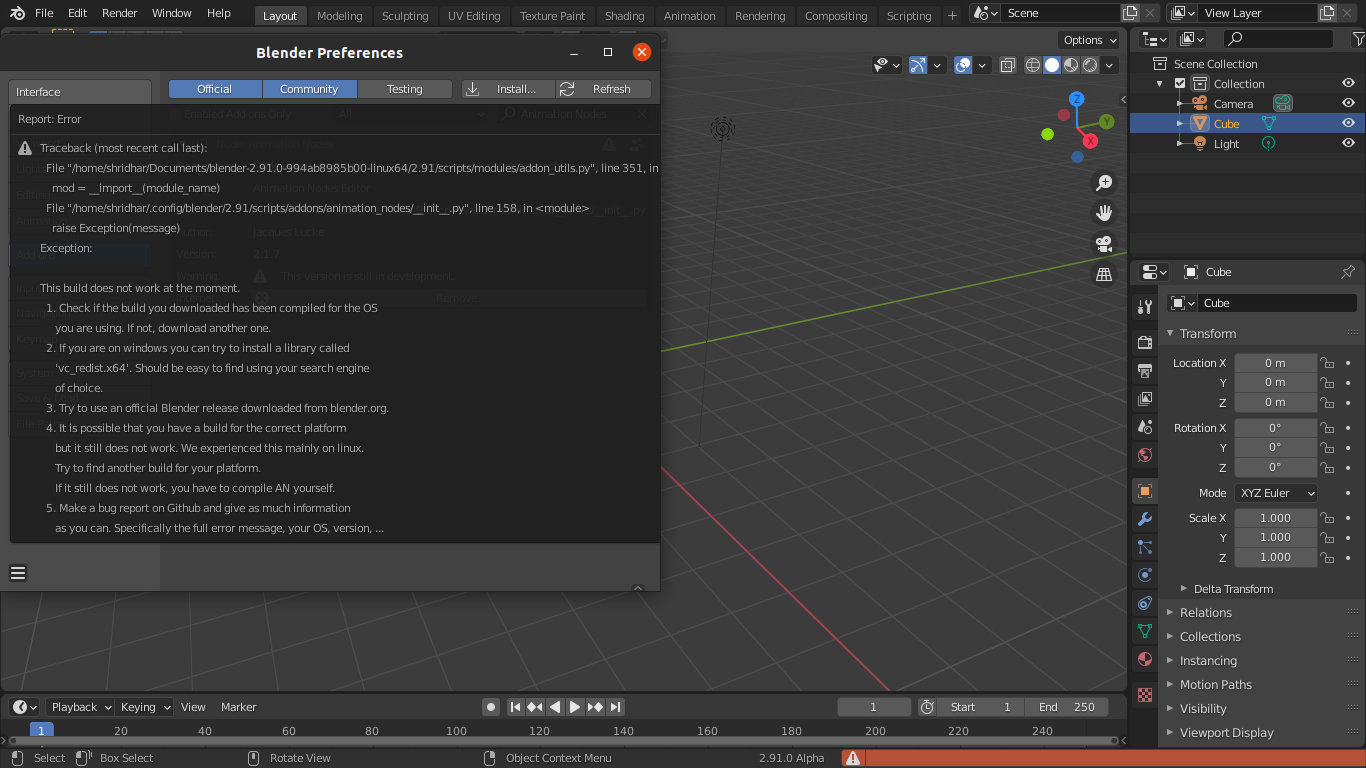Switch viewport to Material Preview shading
Image resolution: width=1366 pixels, height=768 pixels.
[1071, 64]
